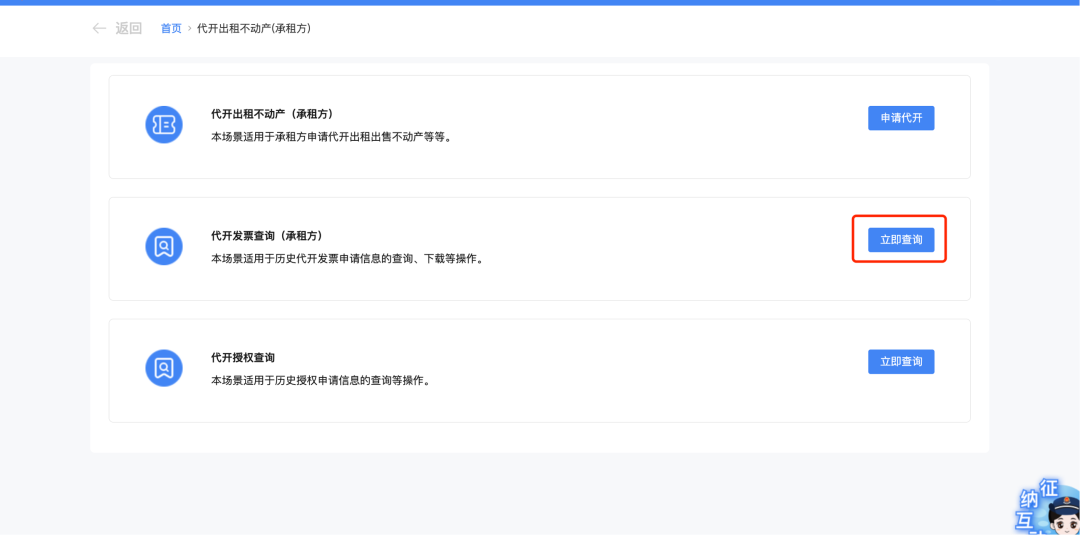The image size is (1080, 535).
Task: Click the 申请代开 button
Action: pos(901,118)
